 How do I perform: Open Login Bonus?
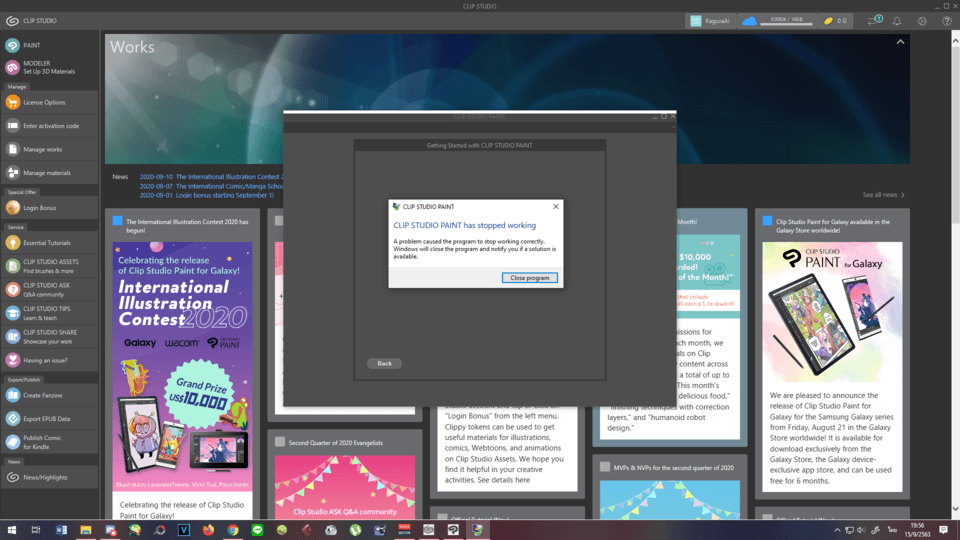[x=49, y=208]
